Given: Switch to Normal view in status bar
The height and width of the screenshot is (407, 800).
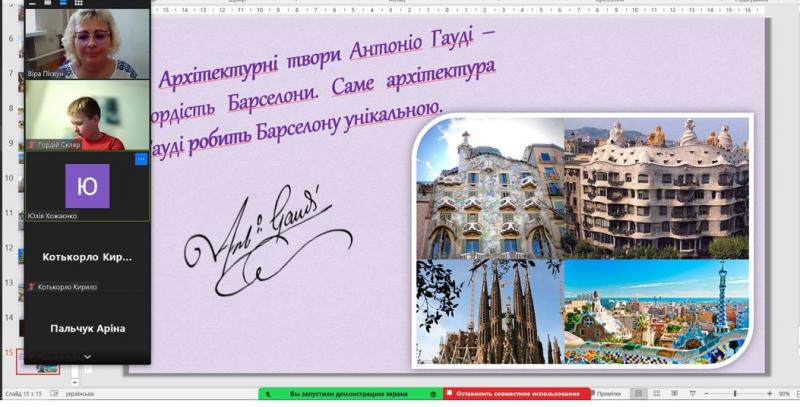Looking at the screenshot, I should [638, 394].
